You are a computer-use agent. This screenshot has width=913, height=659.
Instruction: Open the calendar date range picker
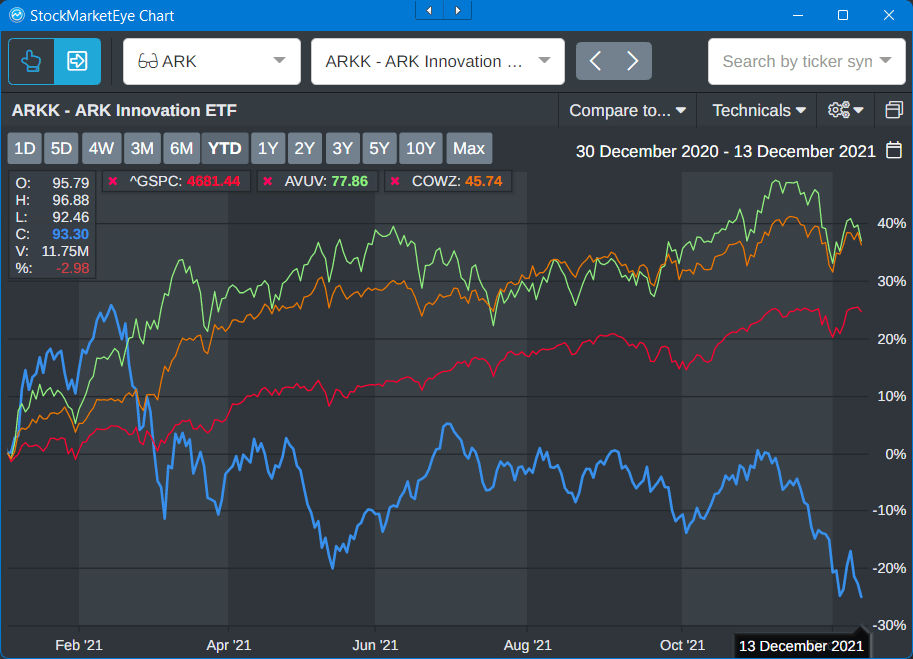(895, 151)
